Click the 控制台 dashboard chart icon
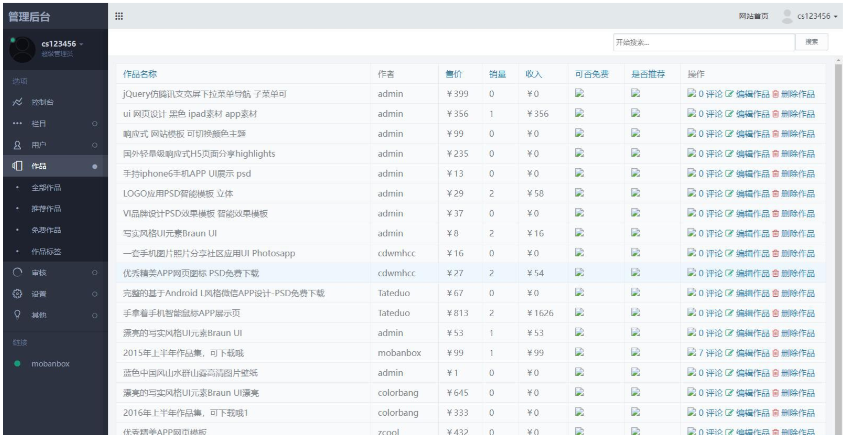 [x=17, y=102]
